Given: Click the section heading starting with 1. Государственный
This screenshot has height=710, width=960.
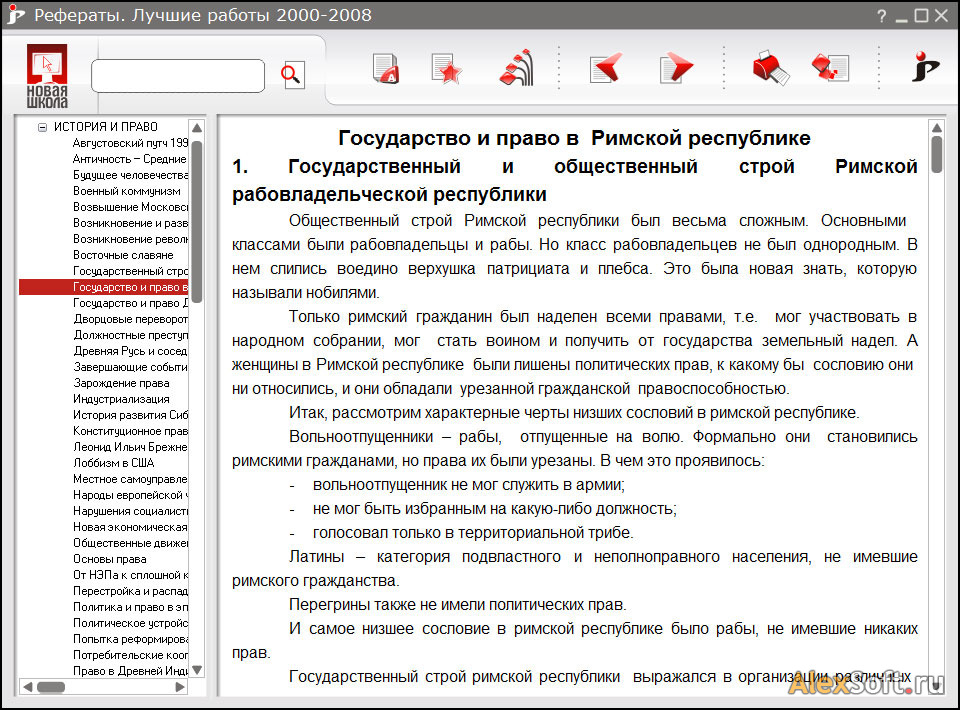Looking at the screenshot, I should pos(574,180).
